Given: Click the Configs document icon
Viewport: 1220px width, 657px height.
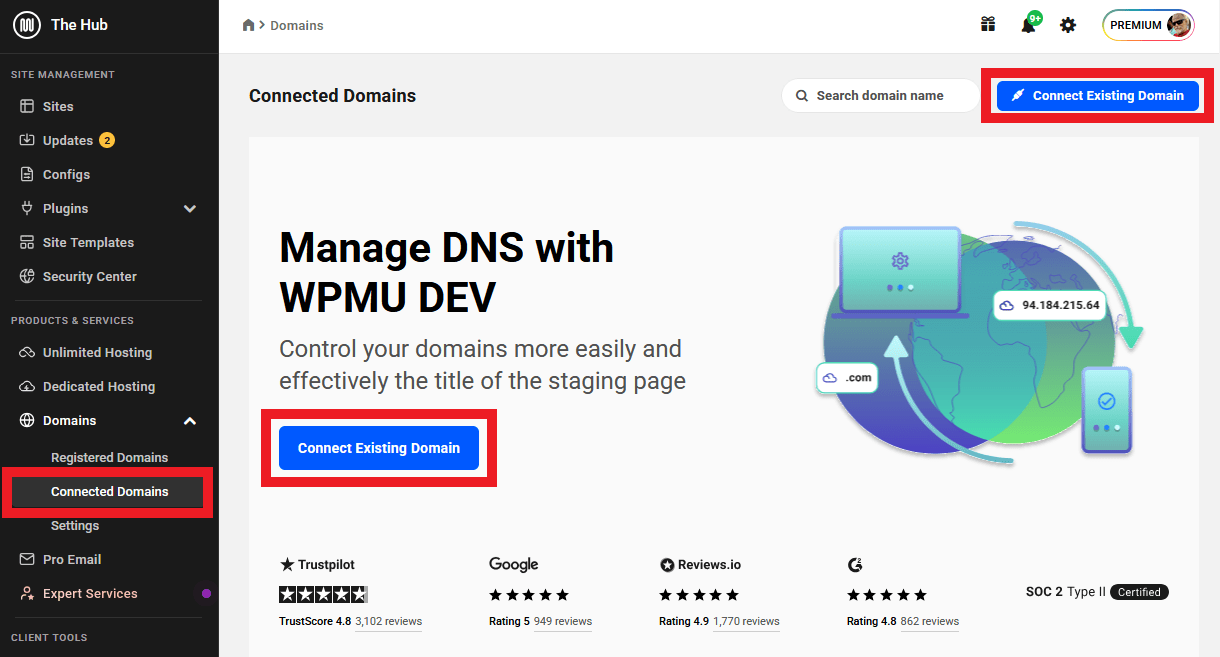Looking at the screenshot, I should point(27,174).
